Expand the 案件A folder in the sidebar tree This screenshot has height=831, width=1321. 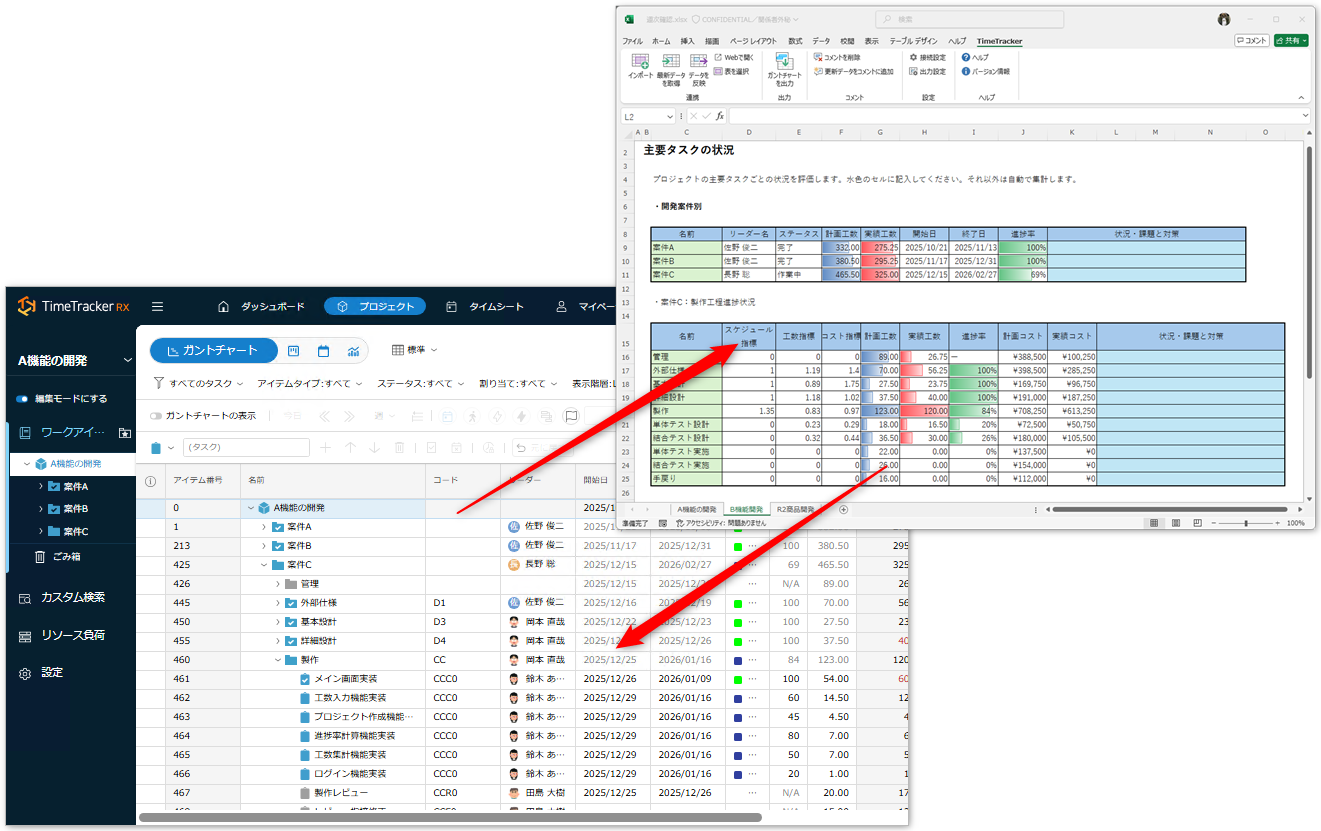41,487
